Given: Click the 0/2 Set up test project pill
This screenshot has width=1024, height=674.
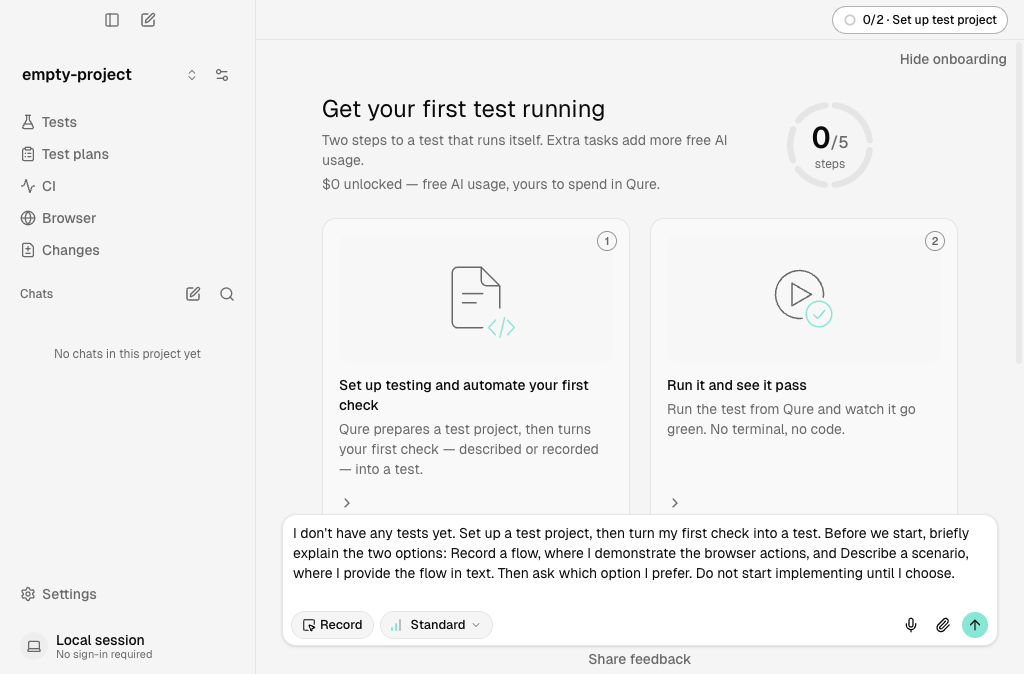Looking at the screenshot, I should pyautogui.click(x=920, y=20).
